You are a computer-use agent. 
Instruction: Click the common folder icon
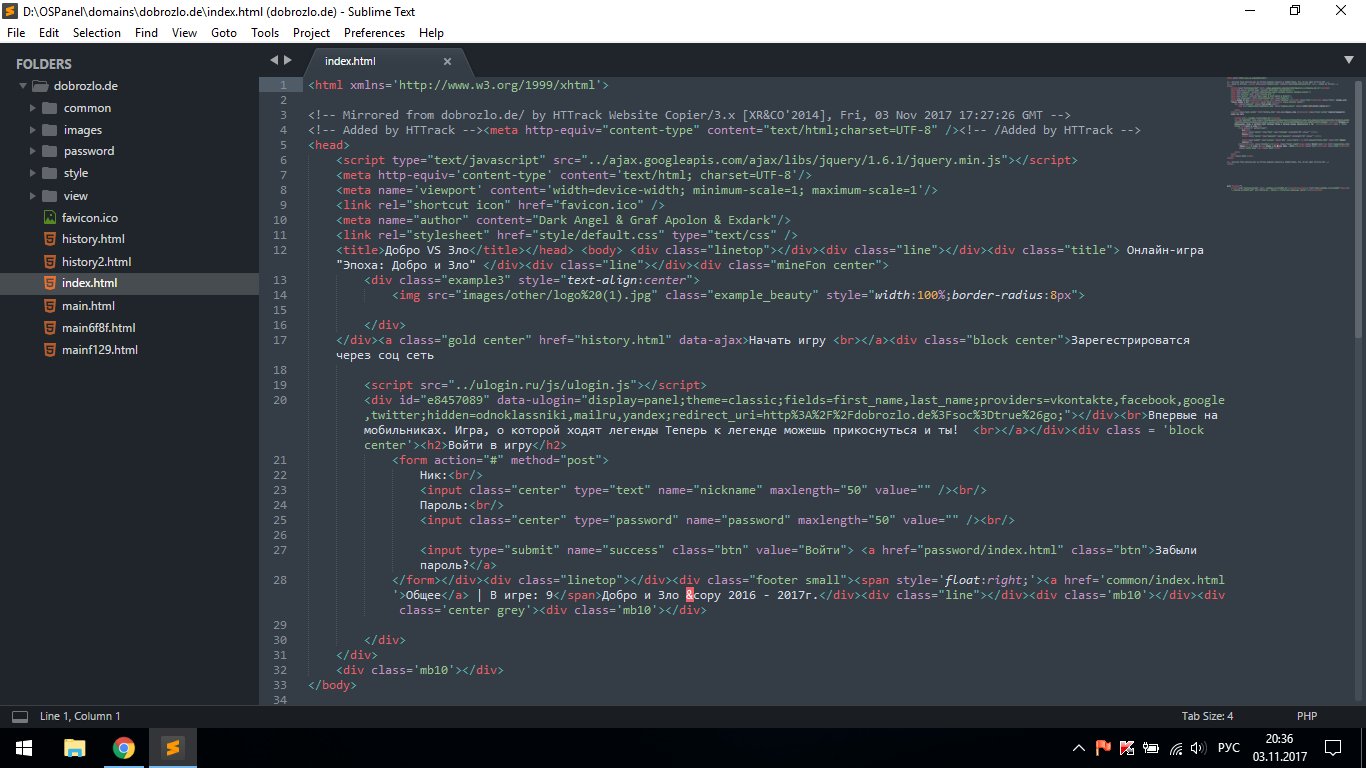point(49,108)
